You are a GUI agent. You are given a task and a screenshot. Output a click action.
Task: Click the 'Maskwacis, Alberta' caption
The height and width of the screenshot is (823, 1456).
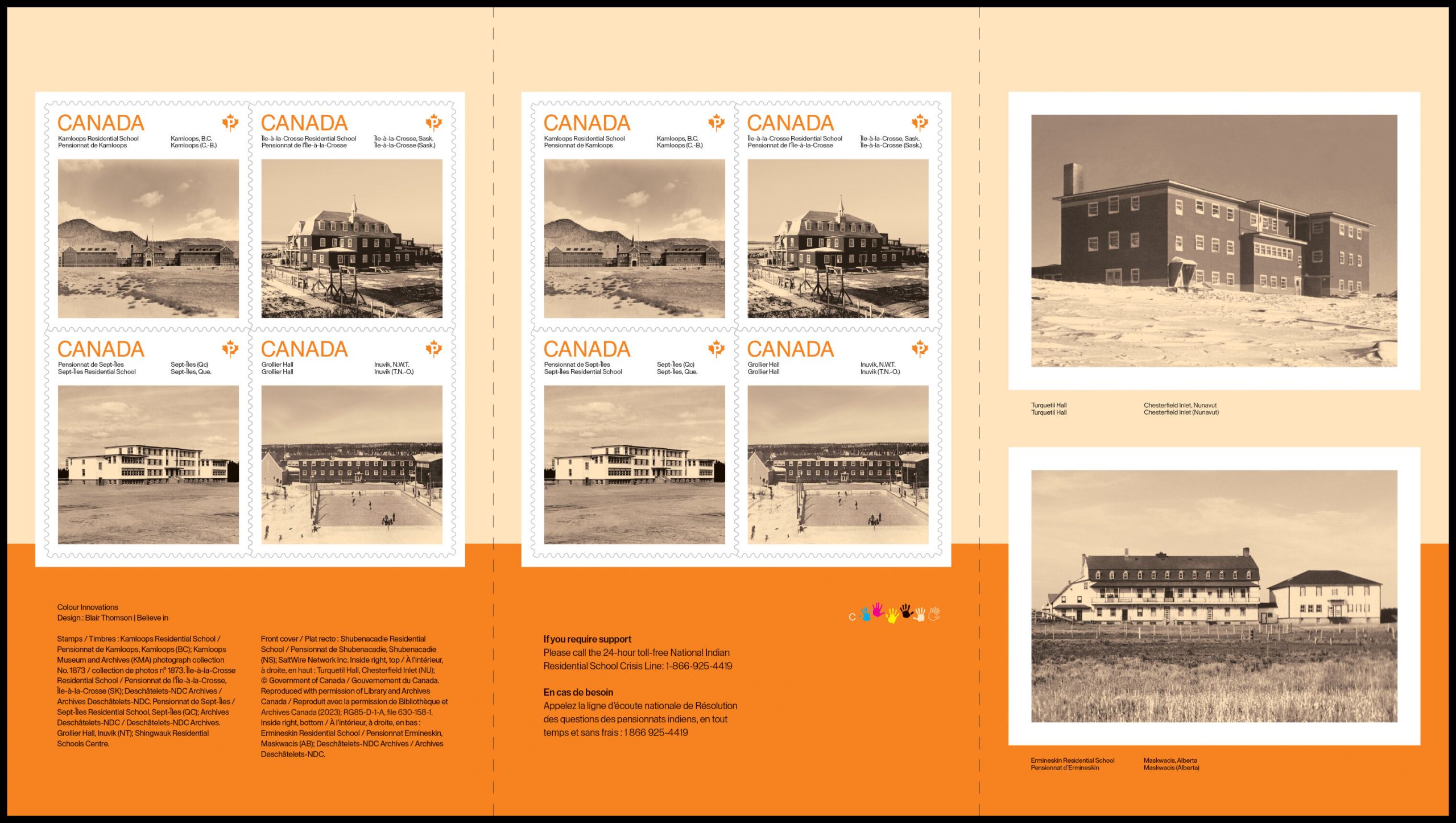(1170, 760)
